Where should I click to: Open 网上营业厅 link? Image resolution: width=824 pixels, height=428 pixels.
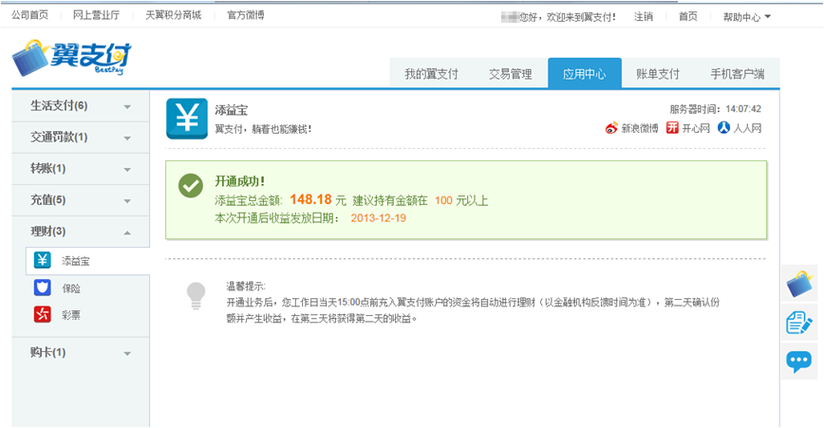coord(96,15)
